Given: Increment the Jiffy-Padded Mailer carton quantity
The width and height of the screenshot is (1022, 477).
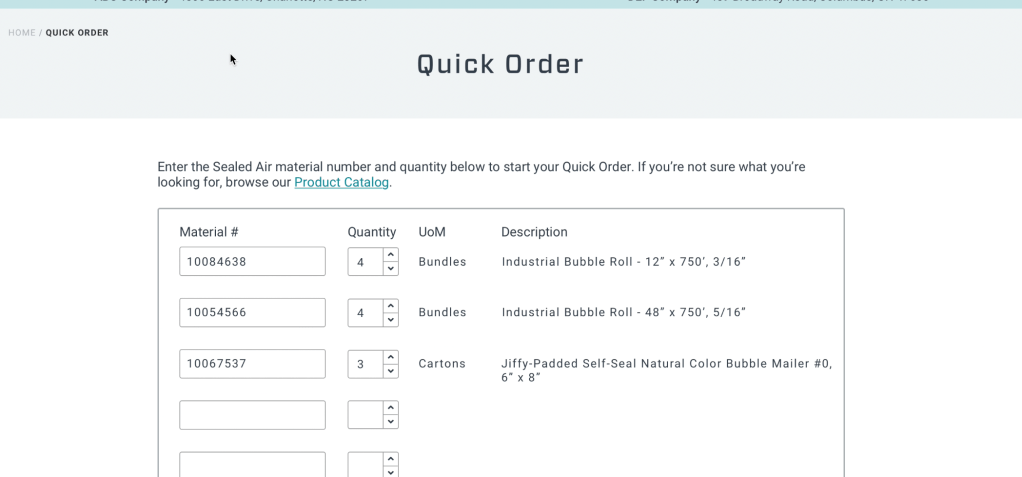Looking at the screenshot, I should [391, 357].
